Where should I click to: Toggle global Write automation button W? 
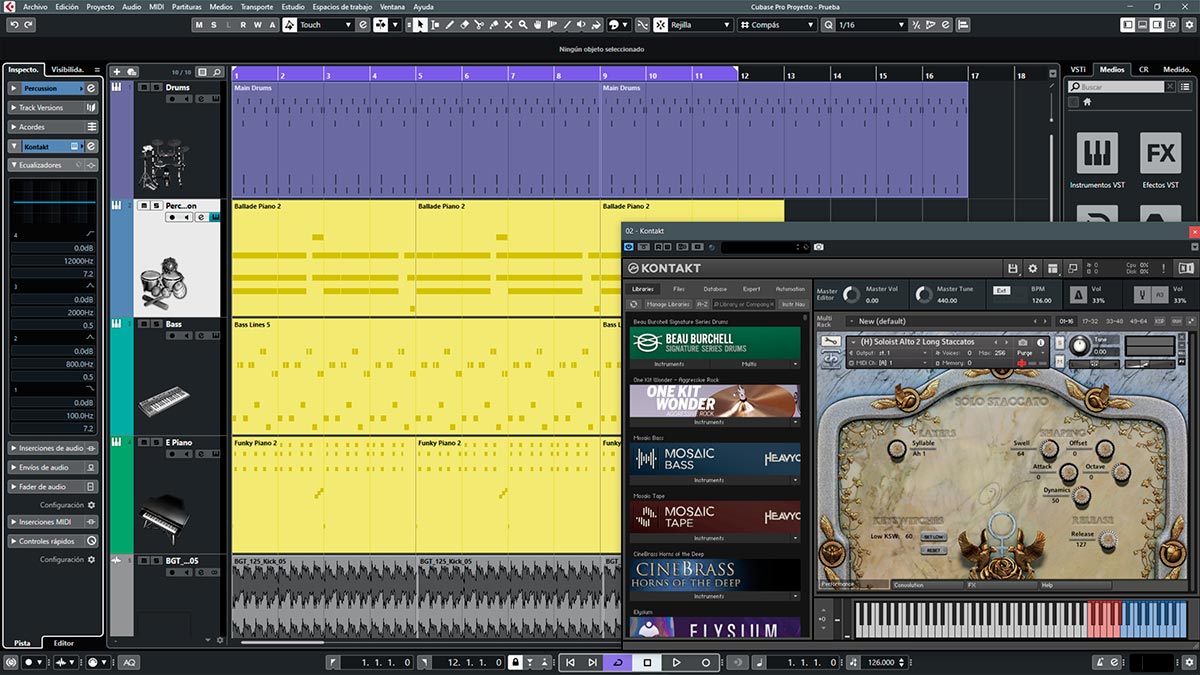258,25
